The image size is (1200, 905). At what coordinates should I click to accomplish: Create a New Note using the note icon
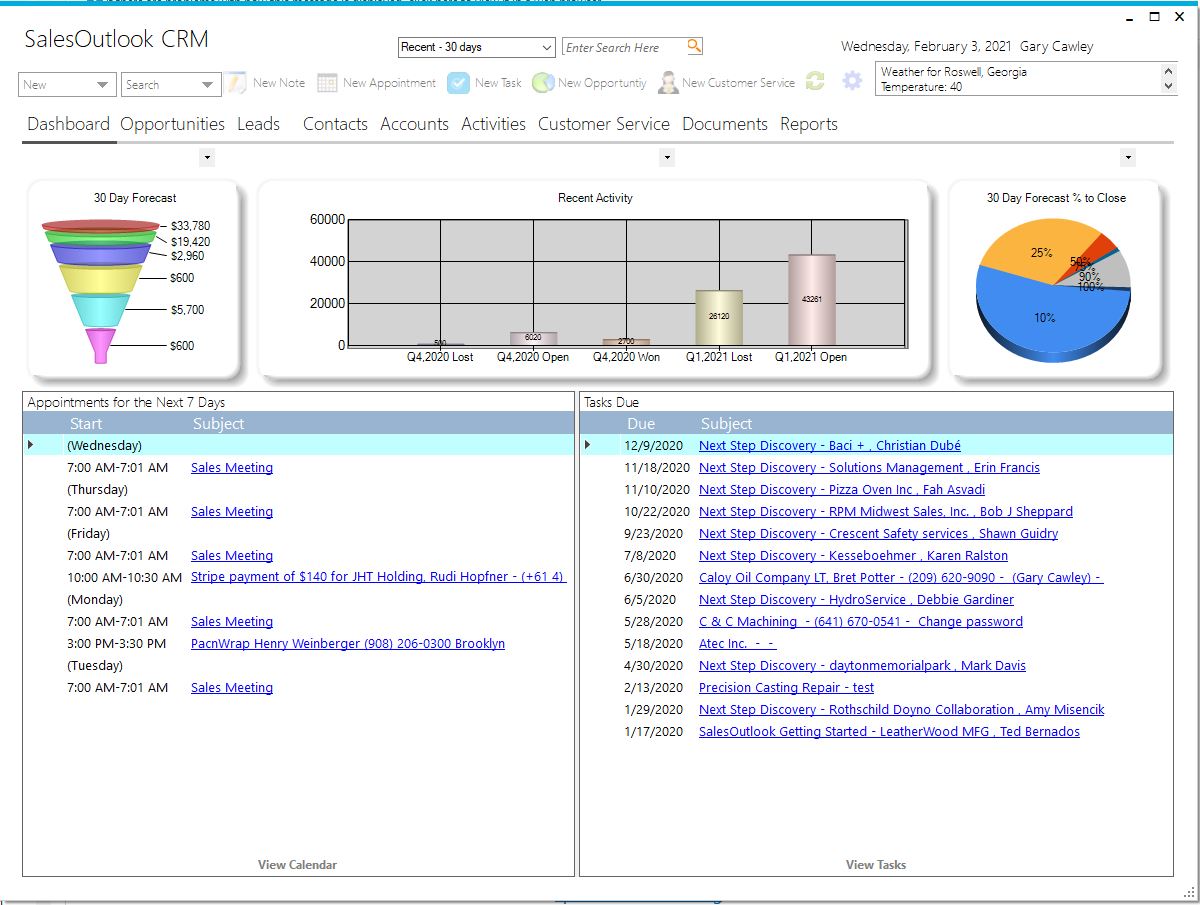[234, 82]
